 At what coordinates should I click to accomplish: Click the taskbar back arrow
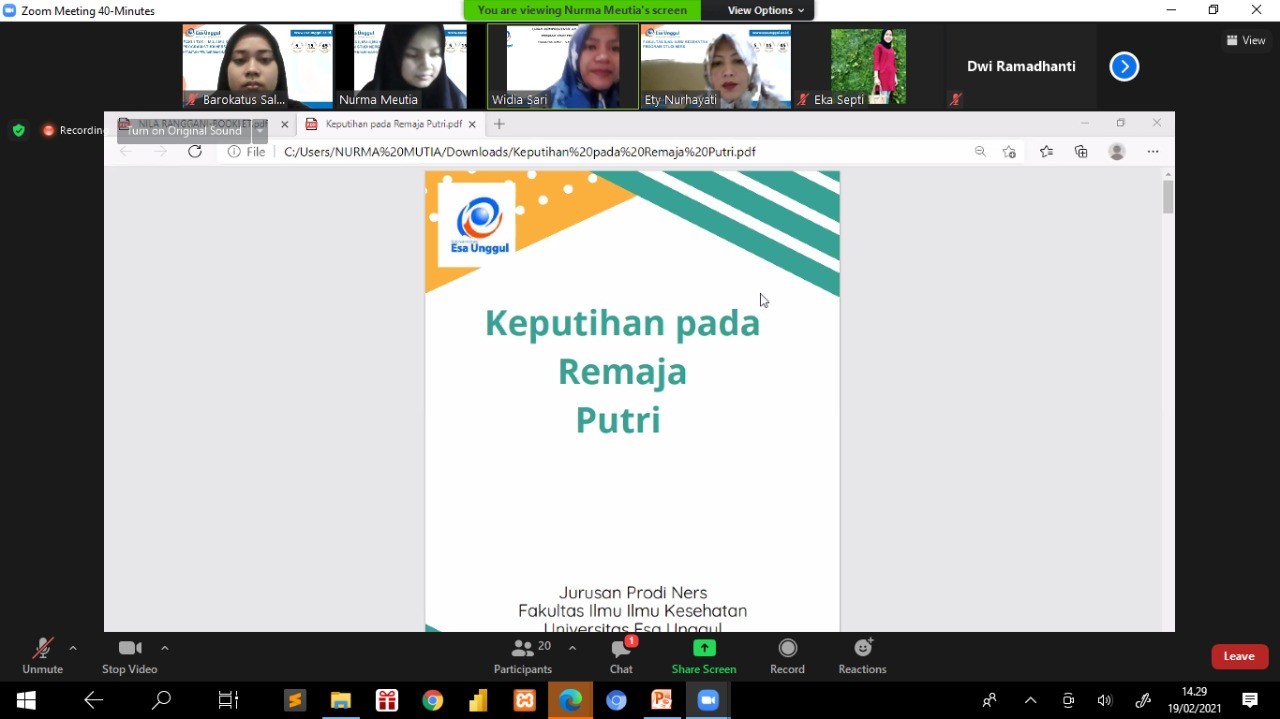click(93, 700)
